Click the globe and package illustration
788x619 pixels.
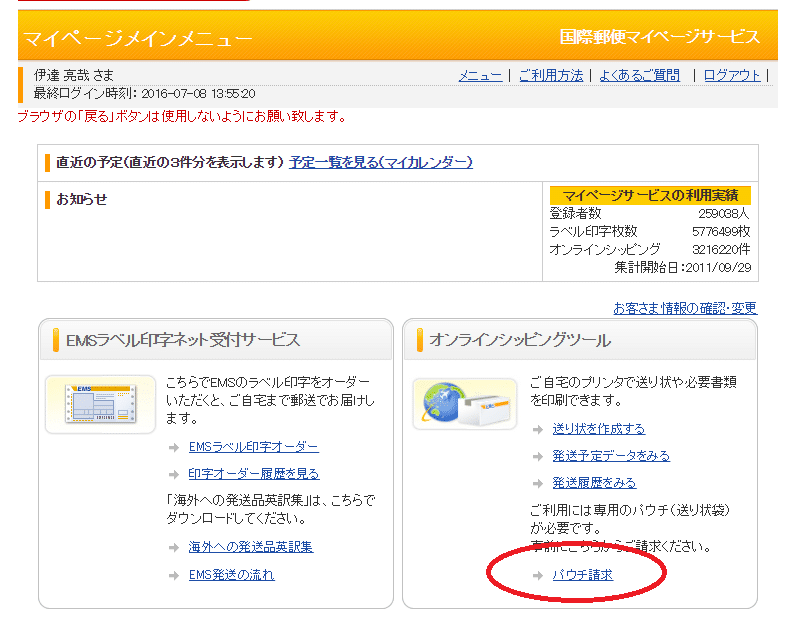[x=465, y=404]
